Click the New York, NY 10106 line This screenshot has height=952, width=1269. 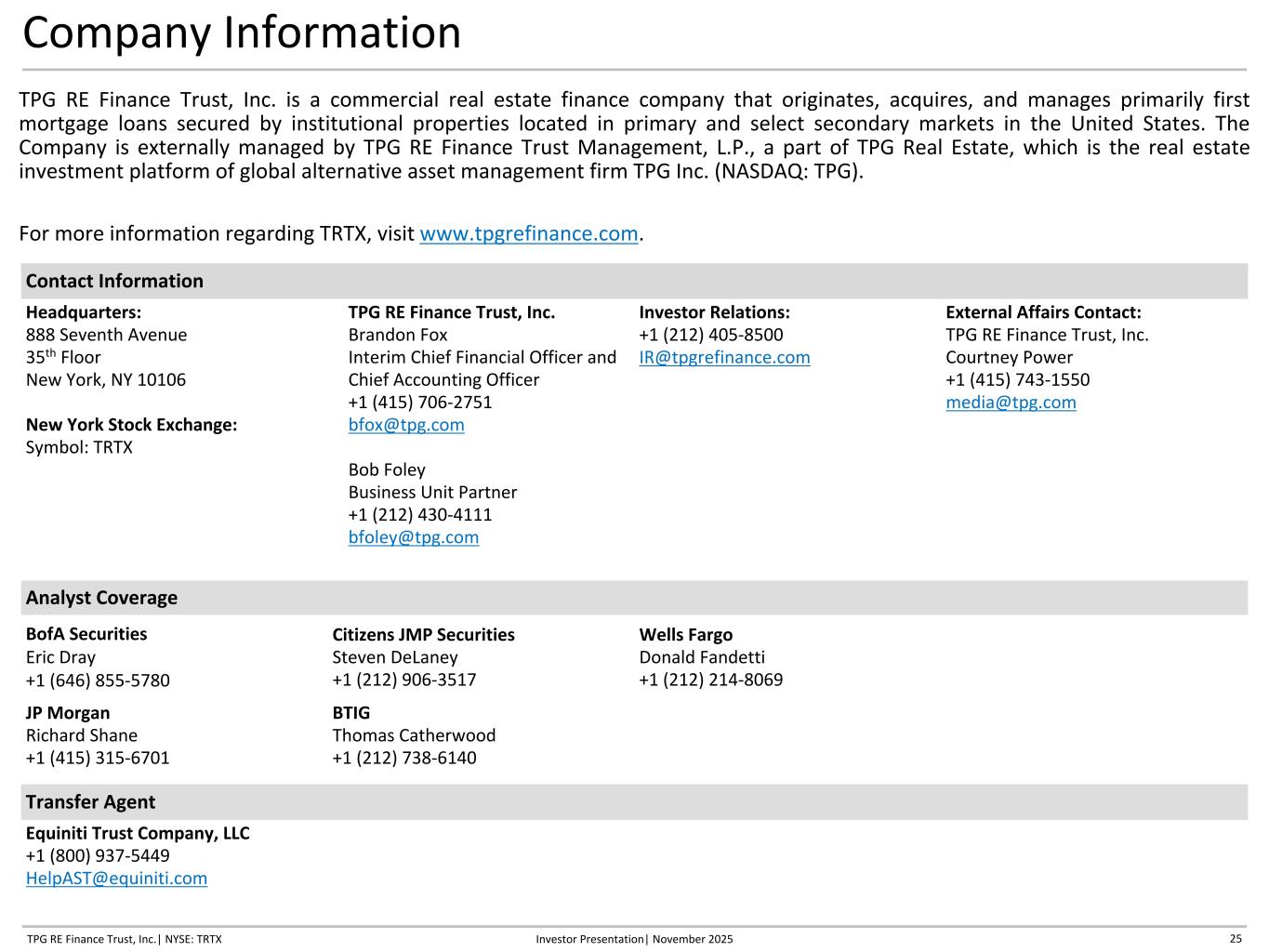pyautogui.click(x=106, y=379)
